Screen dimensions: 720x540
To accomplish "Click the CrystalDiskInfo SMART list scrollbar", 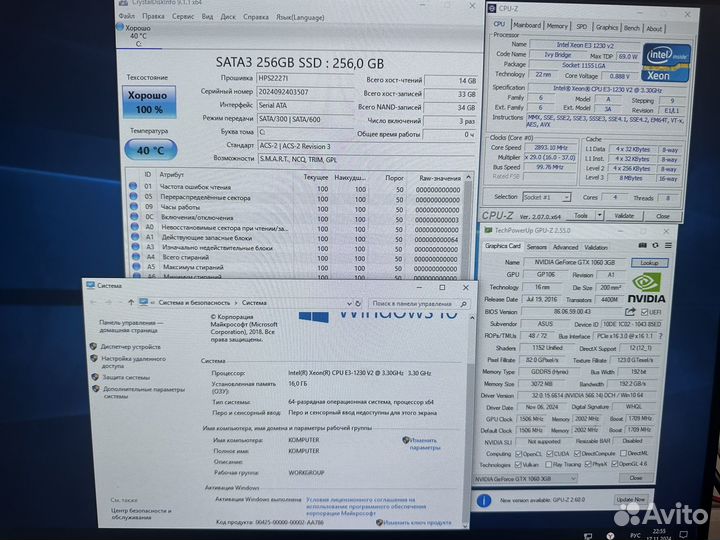I will pyautogui.click(x=468, y=225).
